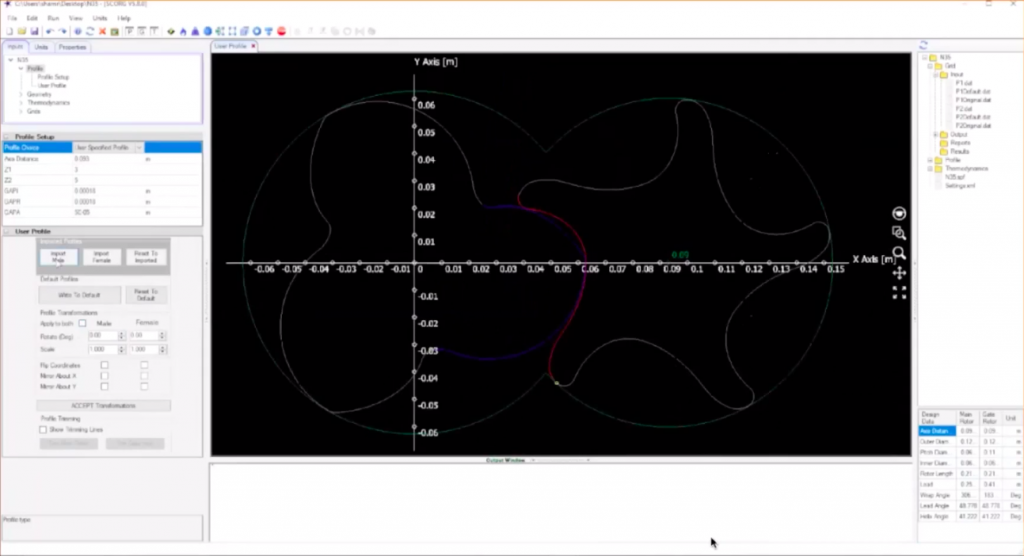This screenshot has height=556, width=1024.
Task: Save the project with the floppy disk icon
Action: 34,31
